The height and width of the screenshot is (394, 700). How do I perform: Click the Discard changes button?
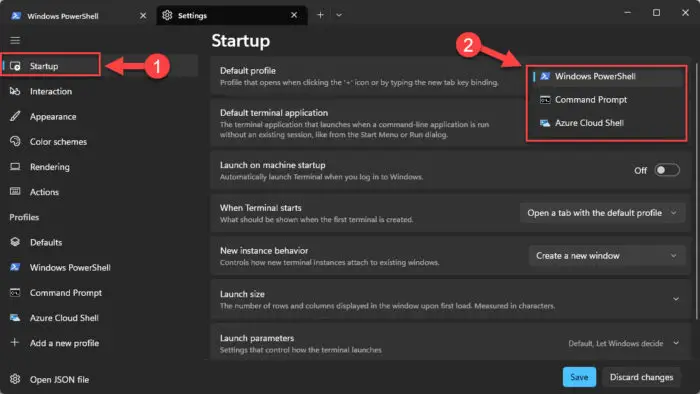coord(642,377)
